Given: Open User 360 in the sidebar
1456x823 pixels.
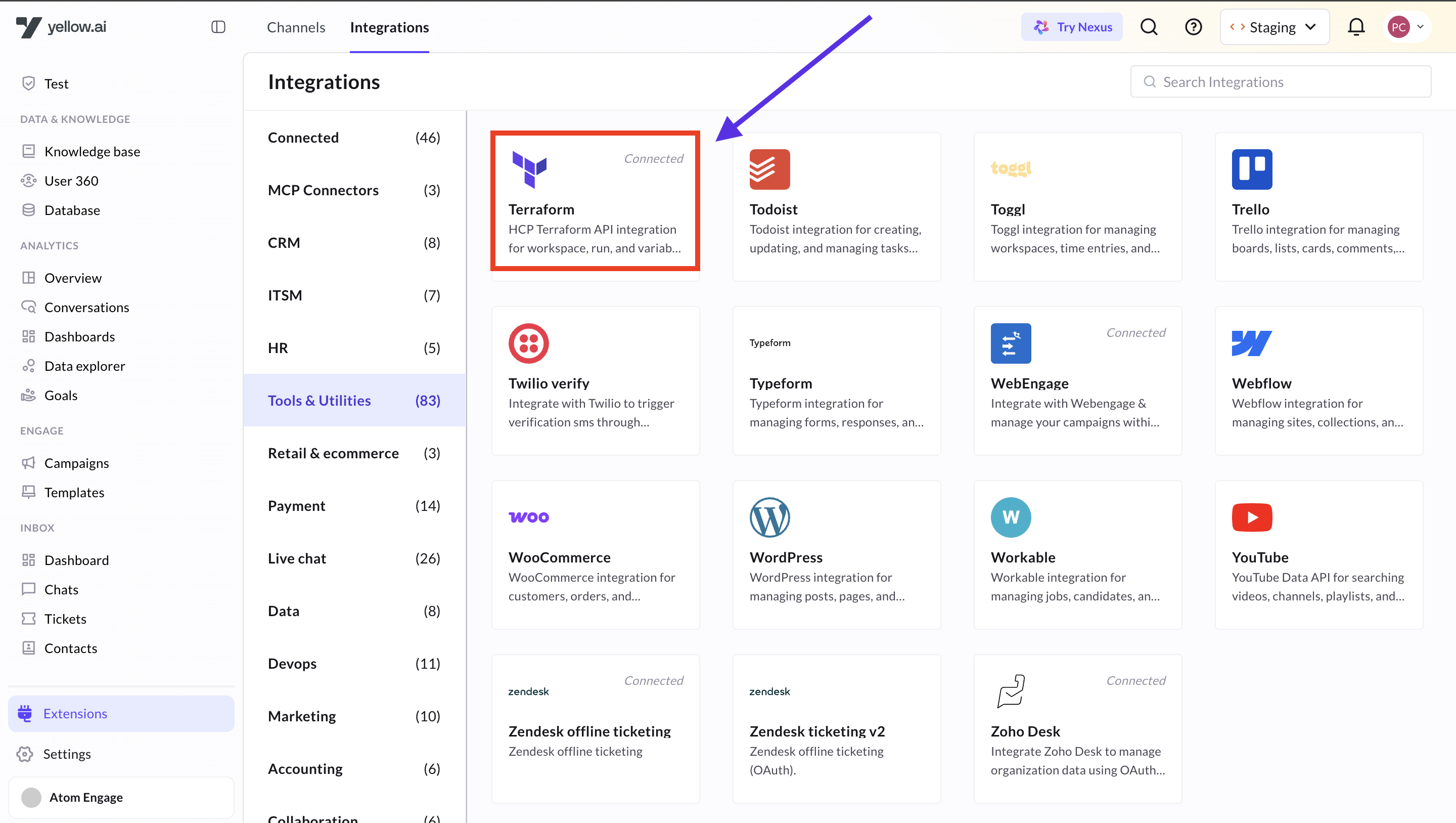Looking at the screenshot, I should (x=121, y=181).
